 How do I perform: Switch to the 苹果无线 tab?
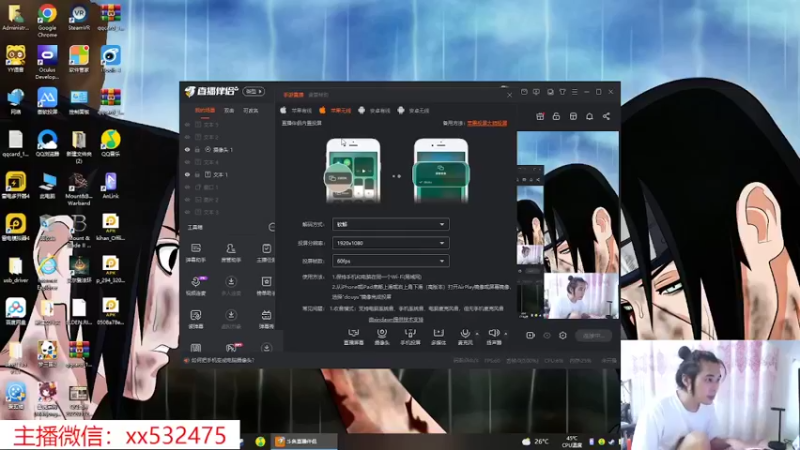click(x=335, y=110)
